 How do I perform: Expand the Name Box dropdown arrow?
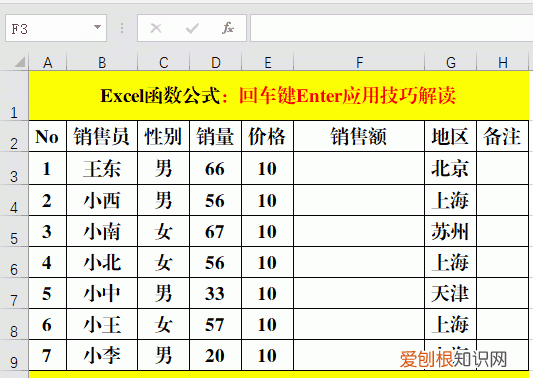point(98,27)
